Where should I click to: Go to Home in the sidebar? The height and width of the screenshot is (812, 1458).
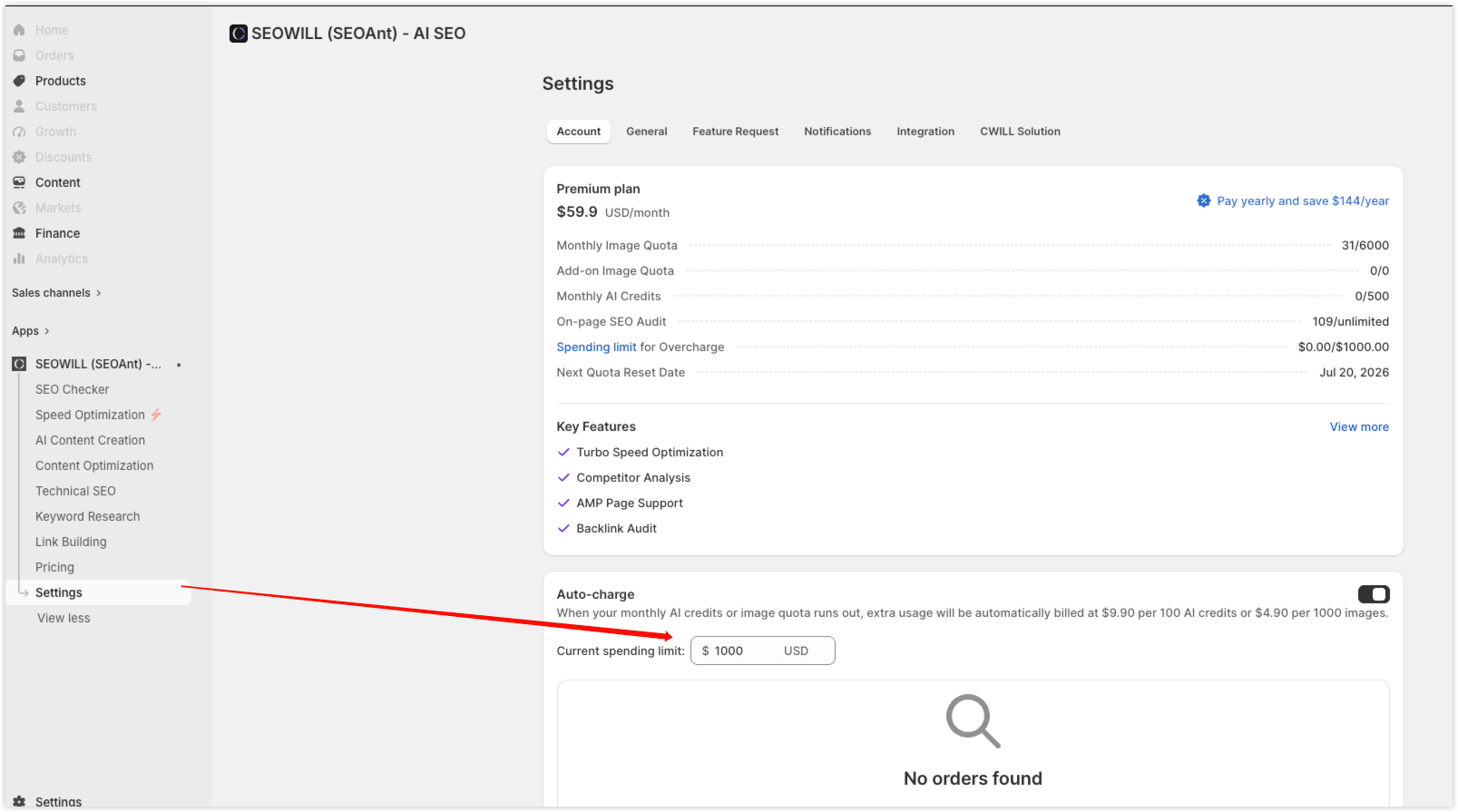coord(52,30)
